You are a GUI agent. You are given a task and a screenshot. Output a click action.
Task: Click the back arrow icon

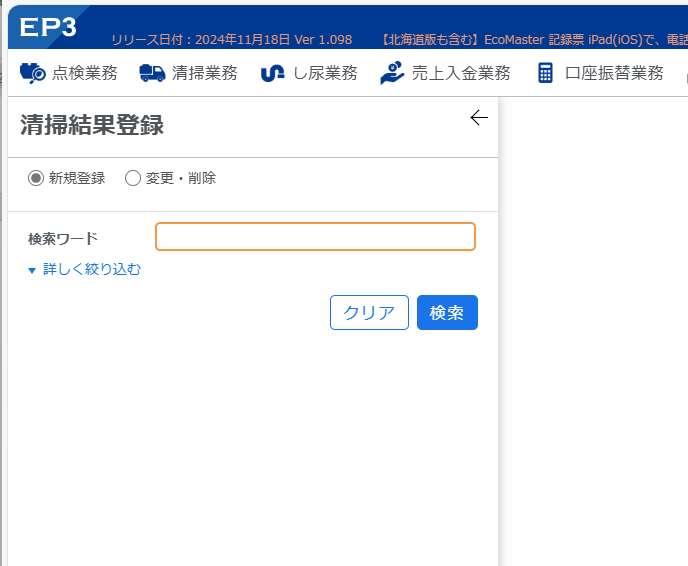point(479,118)
